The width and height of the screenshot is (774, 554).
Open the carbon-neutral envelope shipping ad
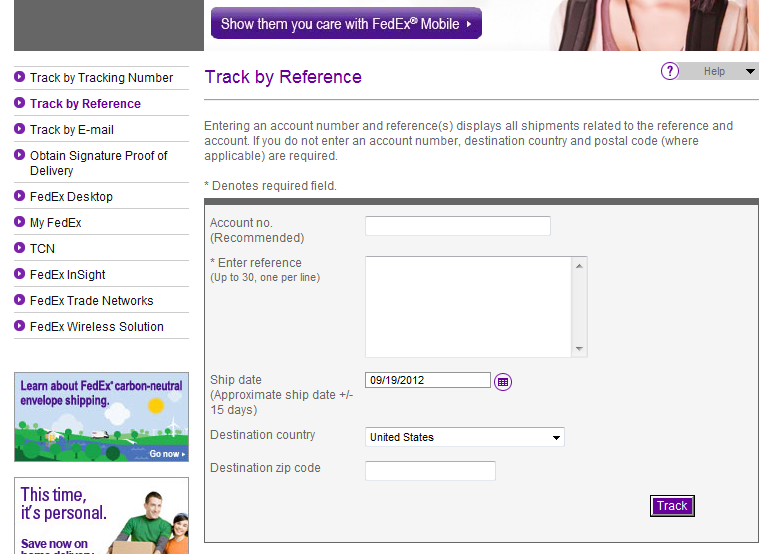101,417
